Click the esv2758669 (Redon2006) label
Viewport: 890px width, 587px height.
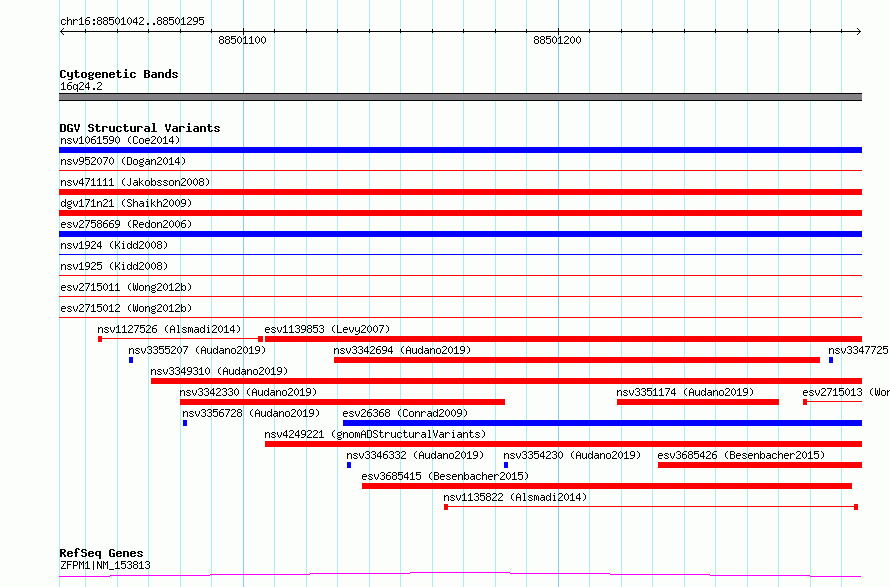pos(126,224)
